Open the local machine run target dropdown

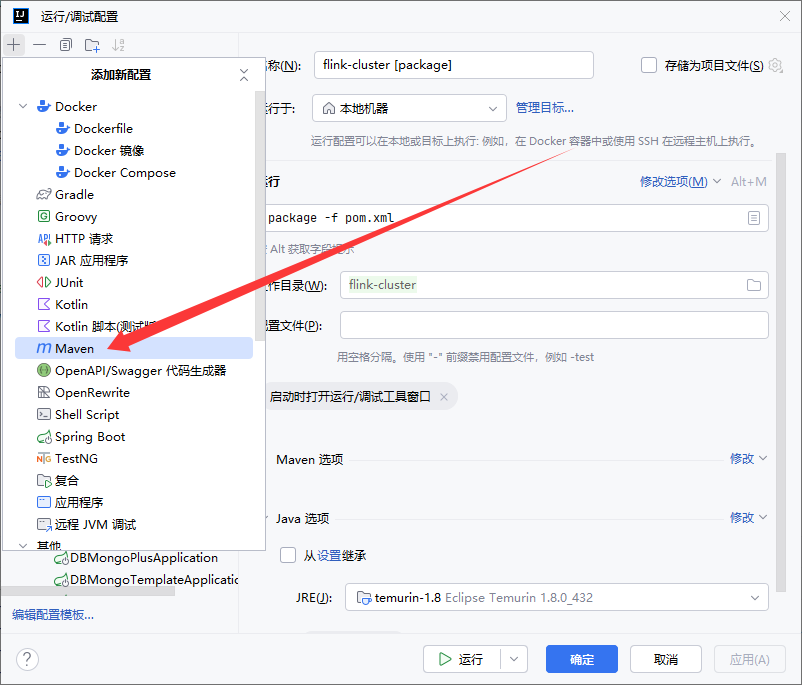[x=409, y=108]
